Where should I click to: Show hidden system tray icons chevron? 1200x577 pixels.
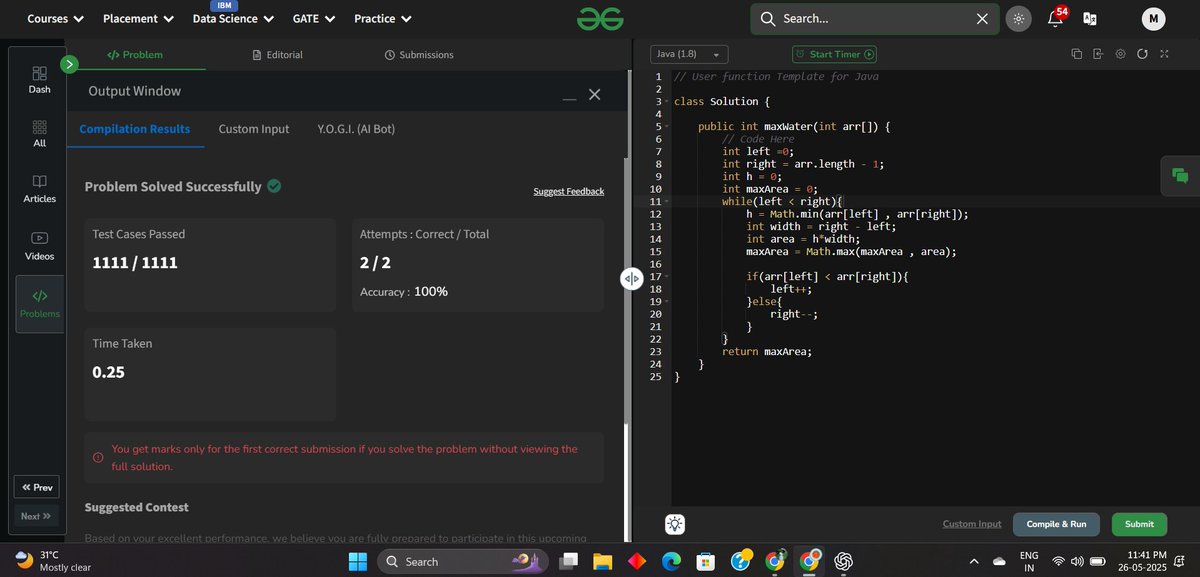point(974,561)
